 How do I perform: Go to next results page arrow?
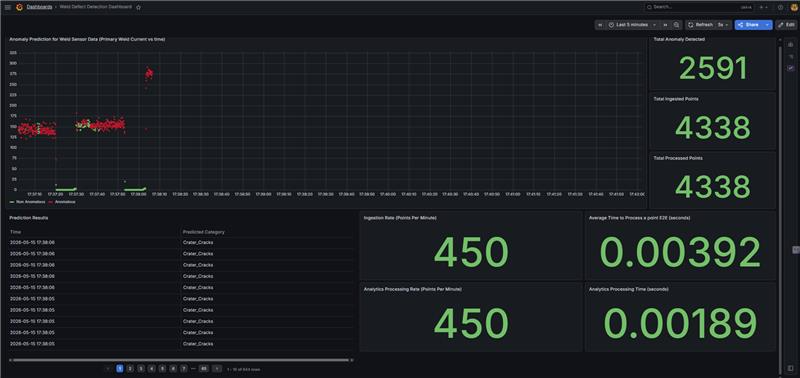(x=217, y=368)
